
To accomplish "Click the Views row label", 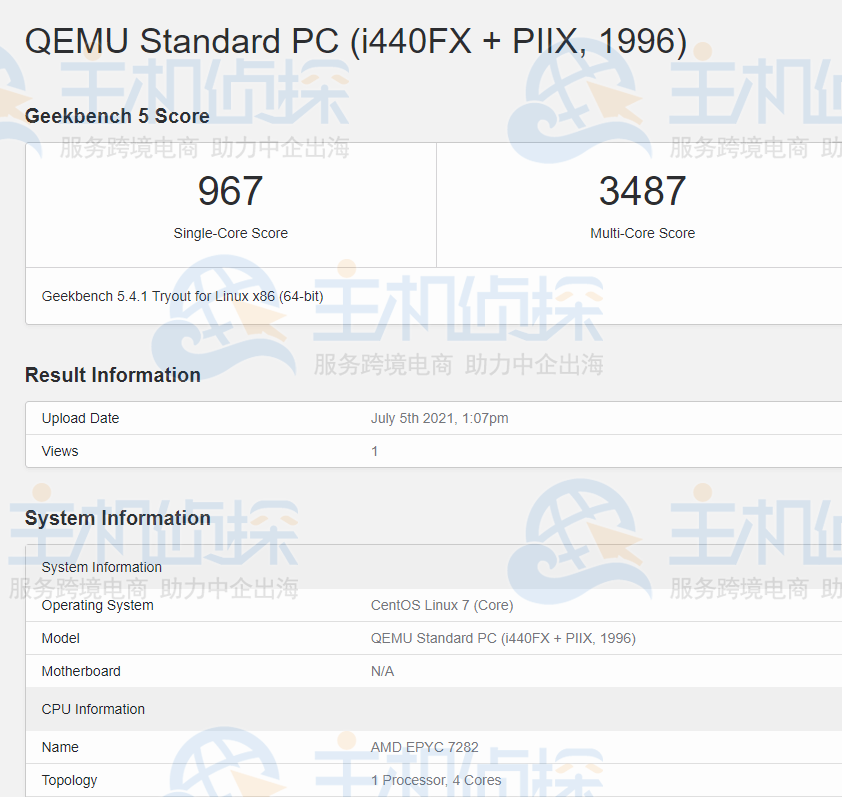I will [60, 451].
